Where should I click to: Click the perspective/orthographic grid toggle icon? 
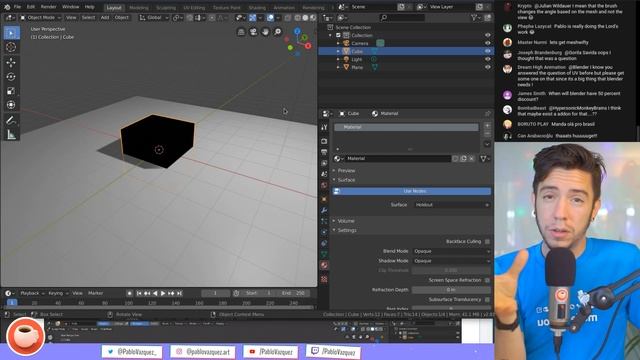241,32
